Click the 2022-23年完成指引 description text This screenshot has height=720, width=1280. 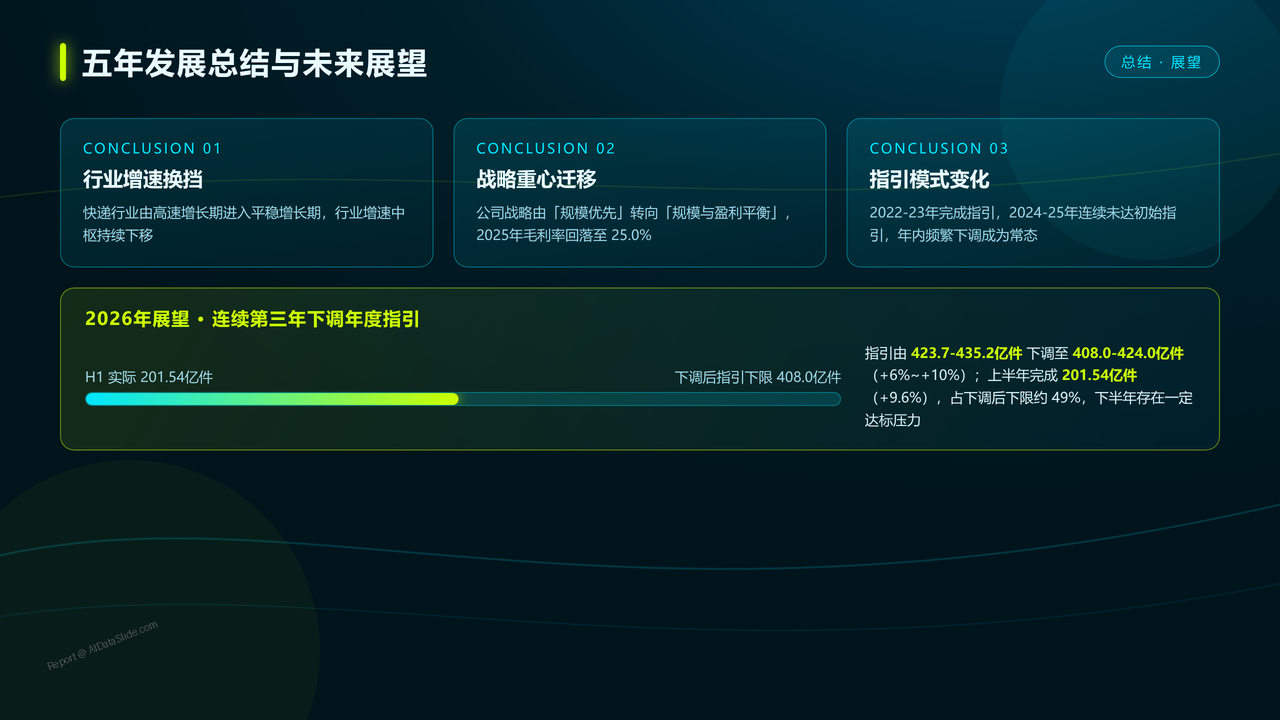point(1023,224)
